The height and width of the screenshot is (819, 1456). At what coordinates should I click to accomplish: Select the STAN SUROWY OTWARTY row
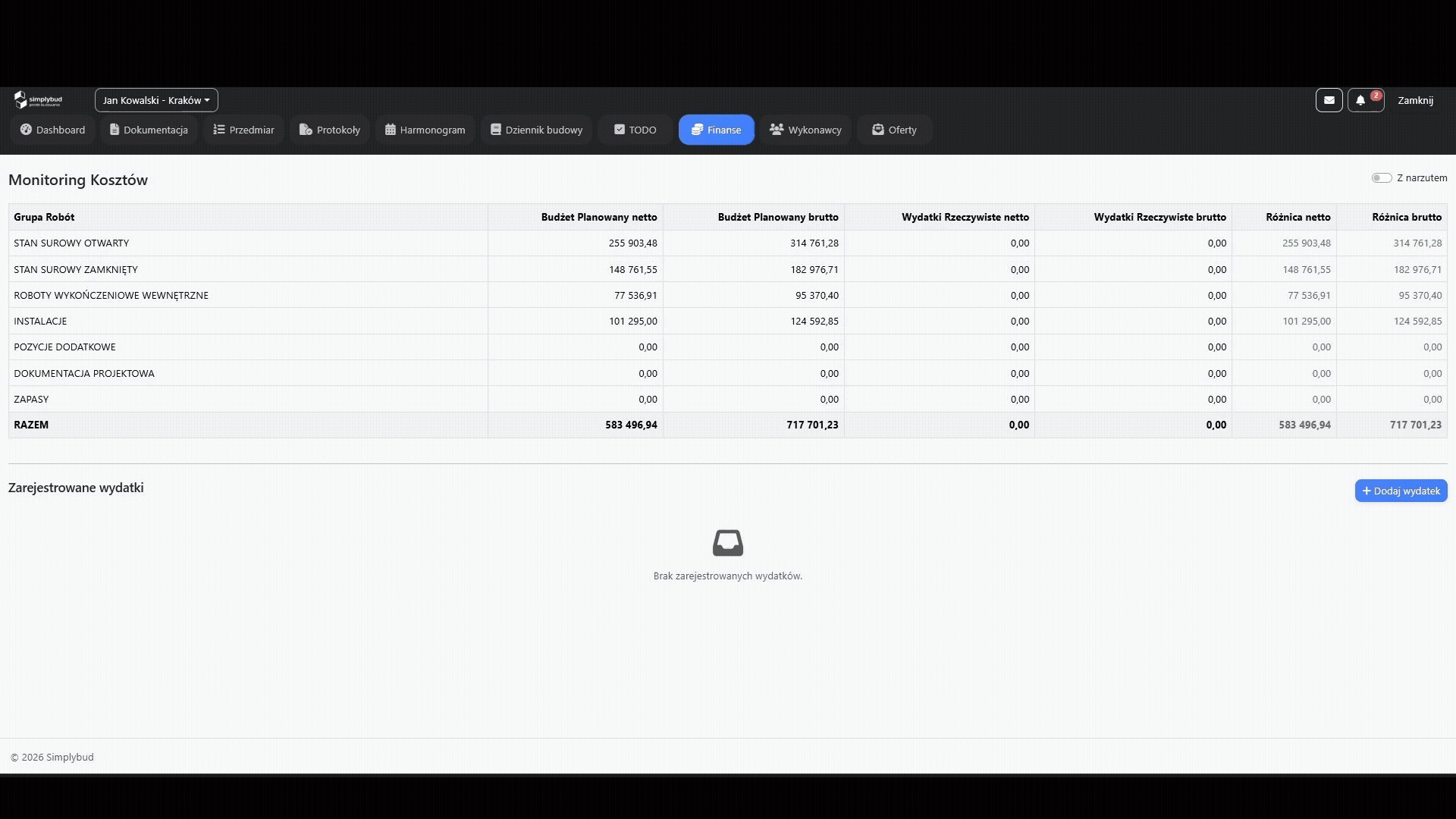pos(728,243)
